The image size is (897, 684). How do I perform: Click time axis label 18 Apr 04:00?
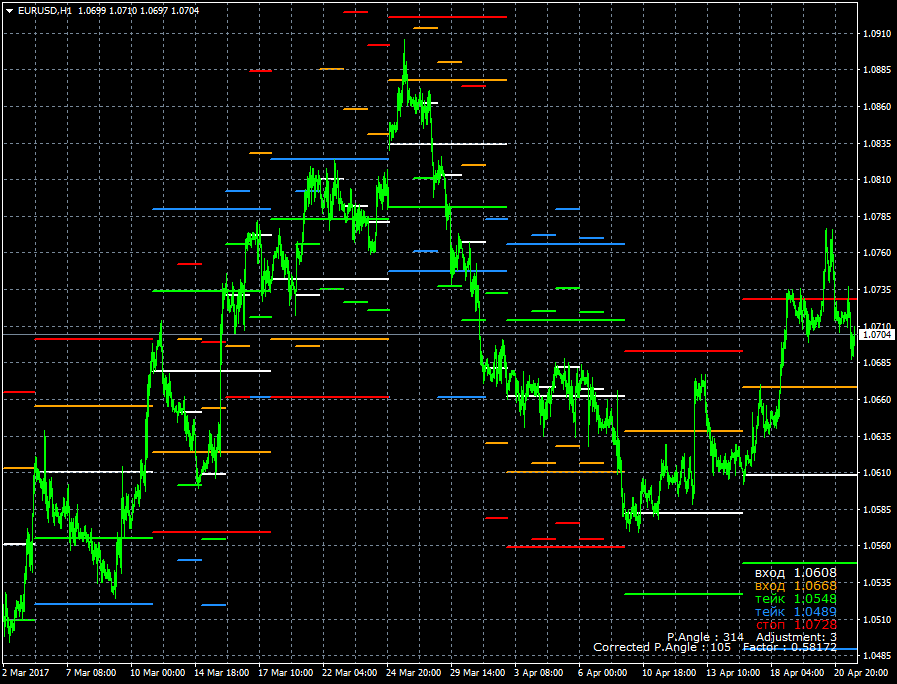click(x=797, y=673)
